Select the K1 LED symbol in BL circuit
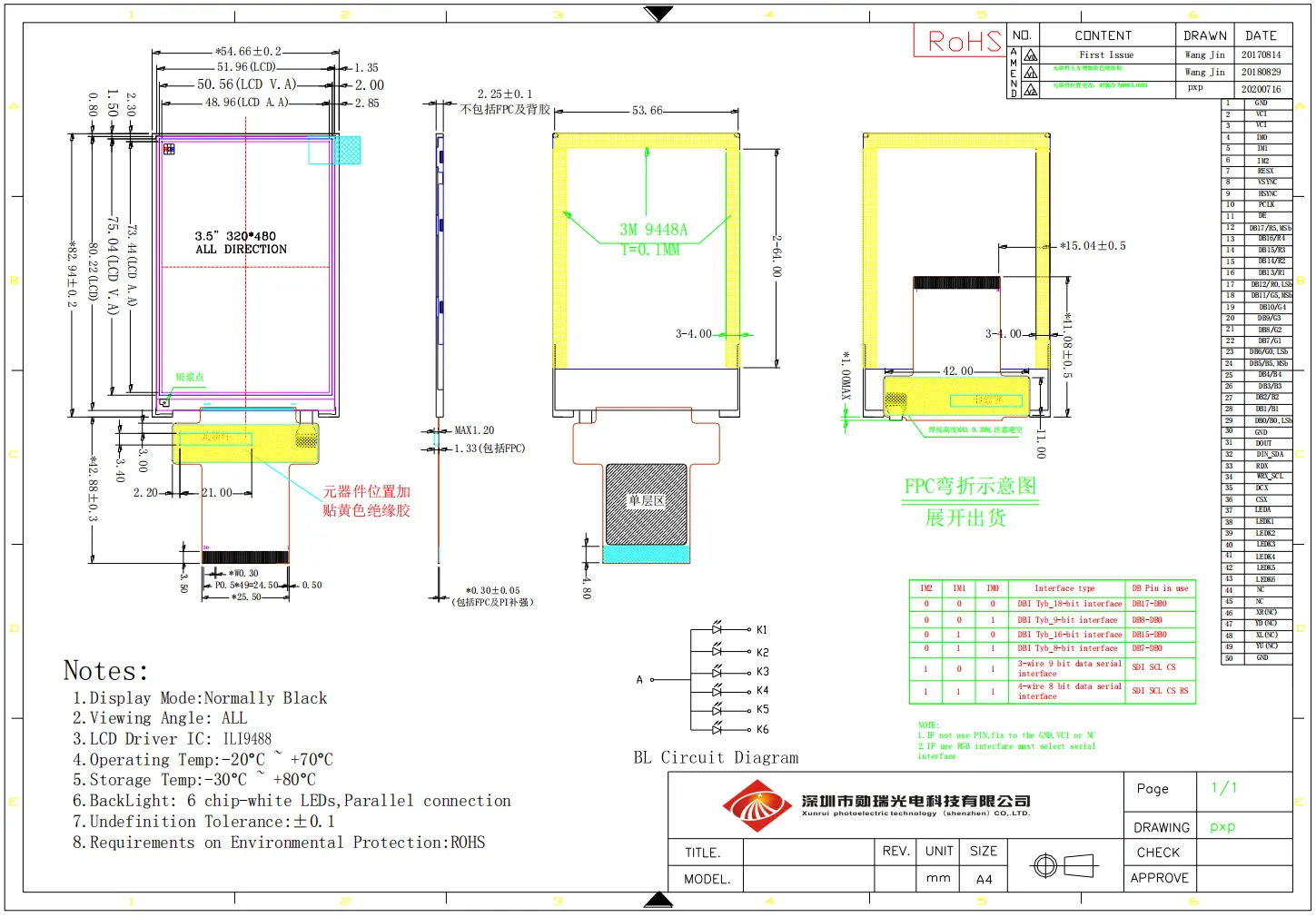Image resolution: width=1316 pixels, height=917 pixels. click(717, 629)
